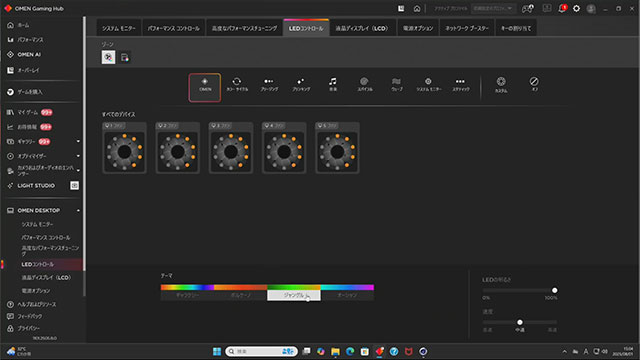Switch to Advanced Performance Tuning tab
The height and width of the screenshot is (360, 640).
click(244, 28)
